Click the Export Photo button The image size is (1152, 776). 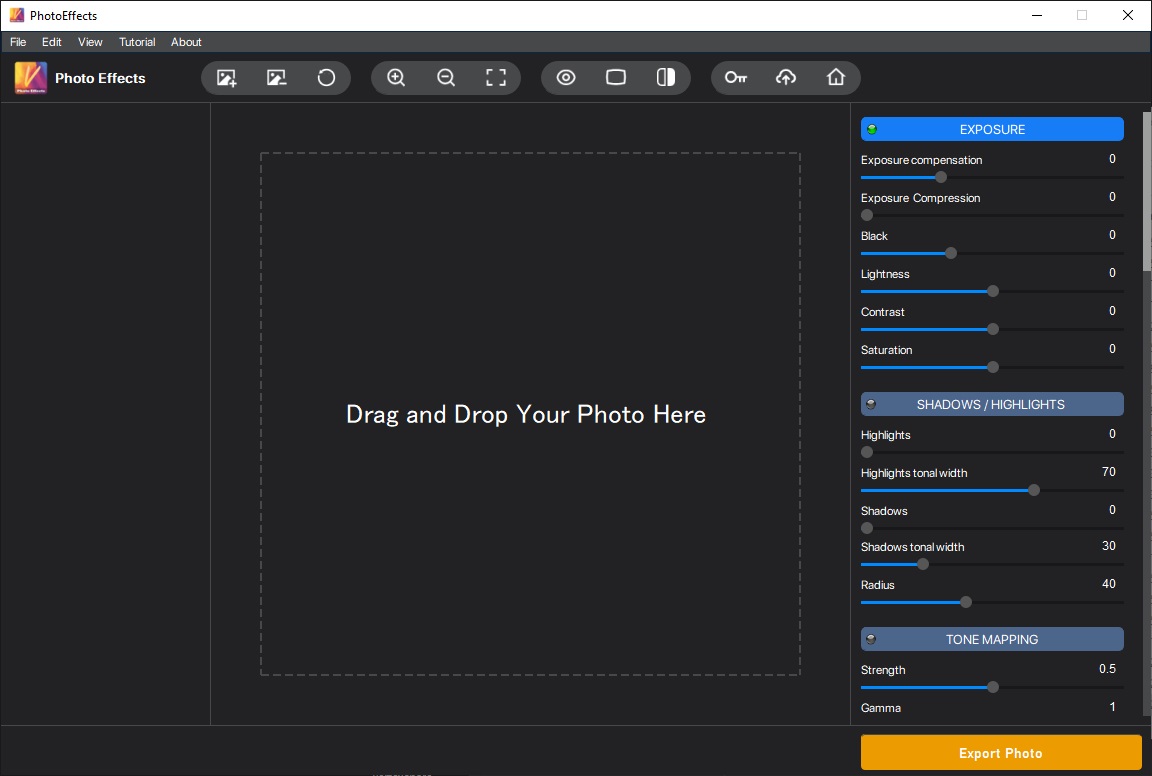(1001, 753)
